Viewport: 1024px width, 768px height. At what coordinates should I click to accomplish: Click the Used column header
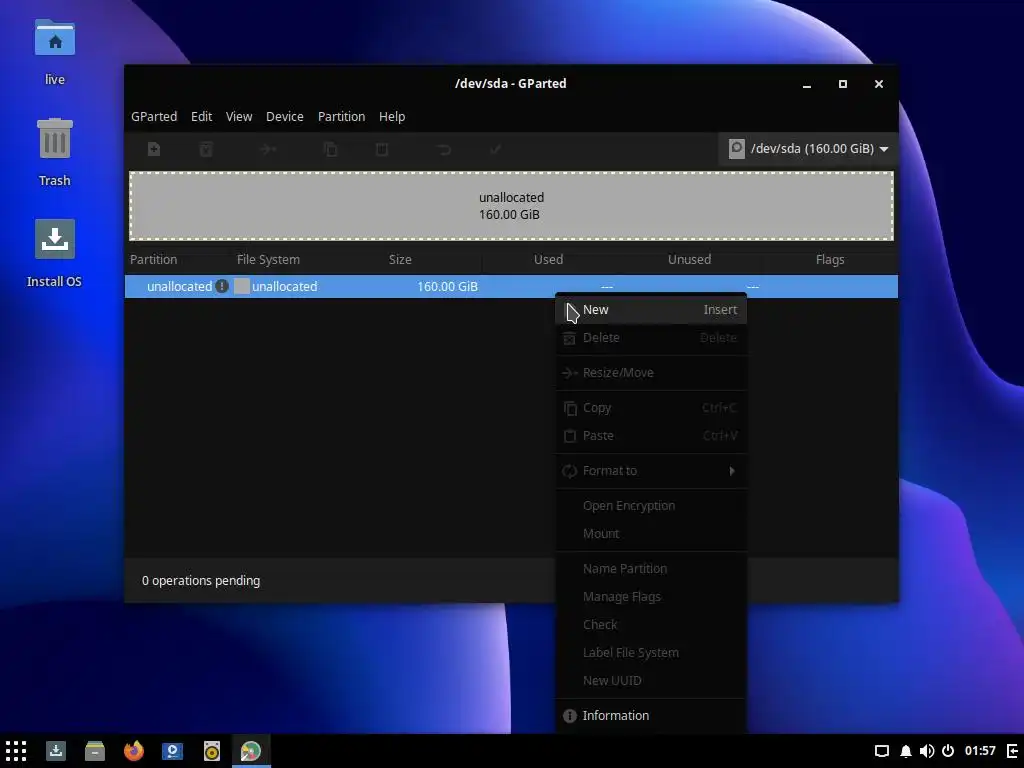pyautogui.click(x=549, y=259)
